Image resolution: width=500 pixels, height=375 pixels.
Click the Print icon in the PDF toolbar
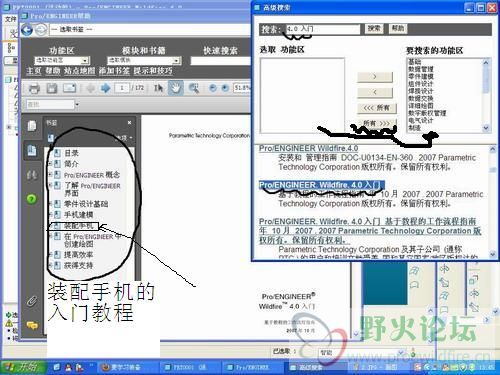(34, 88)
